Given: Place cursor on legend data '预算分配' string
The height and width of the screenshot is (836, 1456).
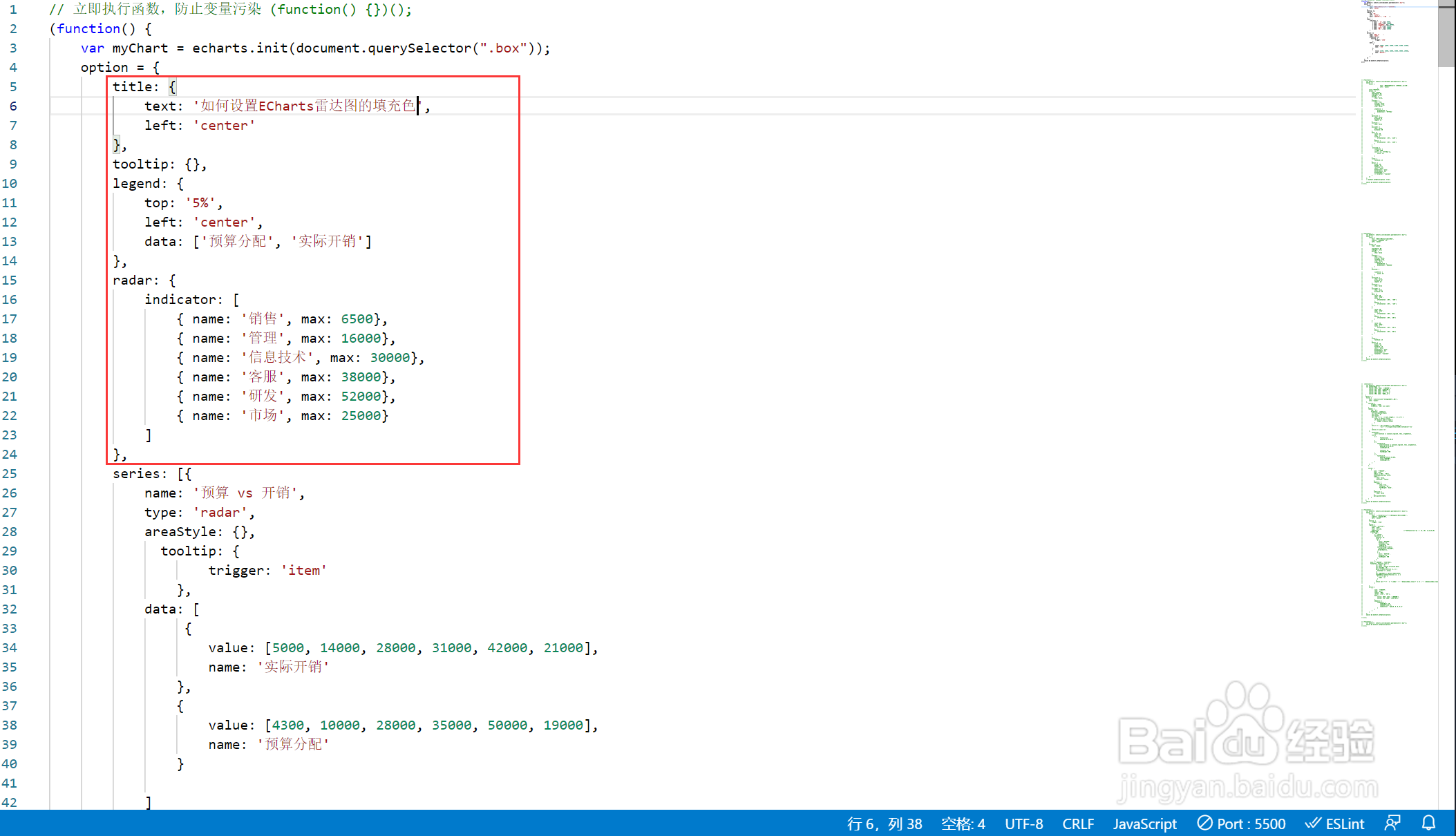Looking at the screenshot, I should 237,242.
